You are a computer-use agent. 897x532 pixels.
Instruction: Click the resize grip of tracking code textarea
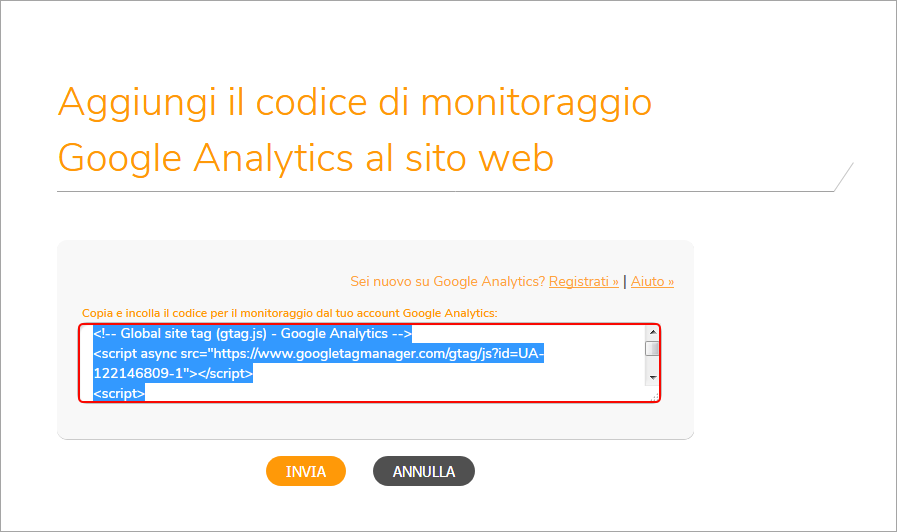point(654,396)
